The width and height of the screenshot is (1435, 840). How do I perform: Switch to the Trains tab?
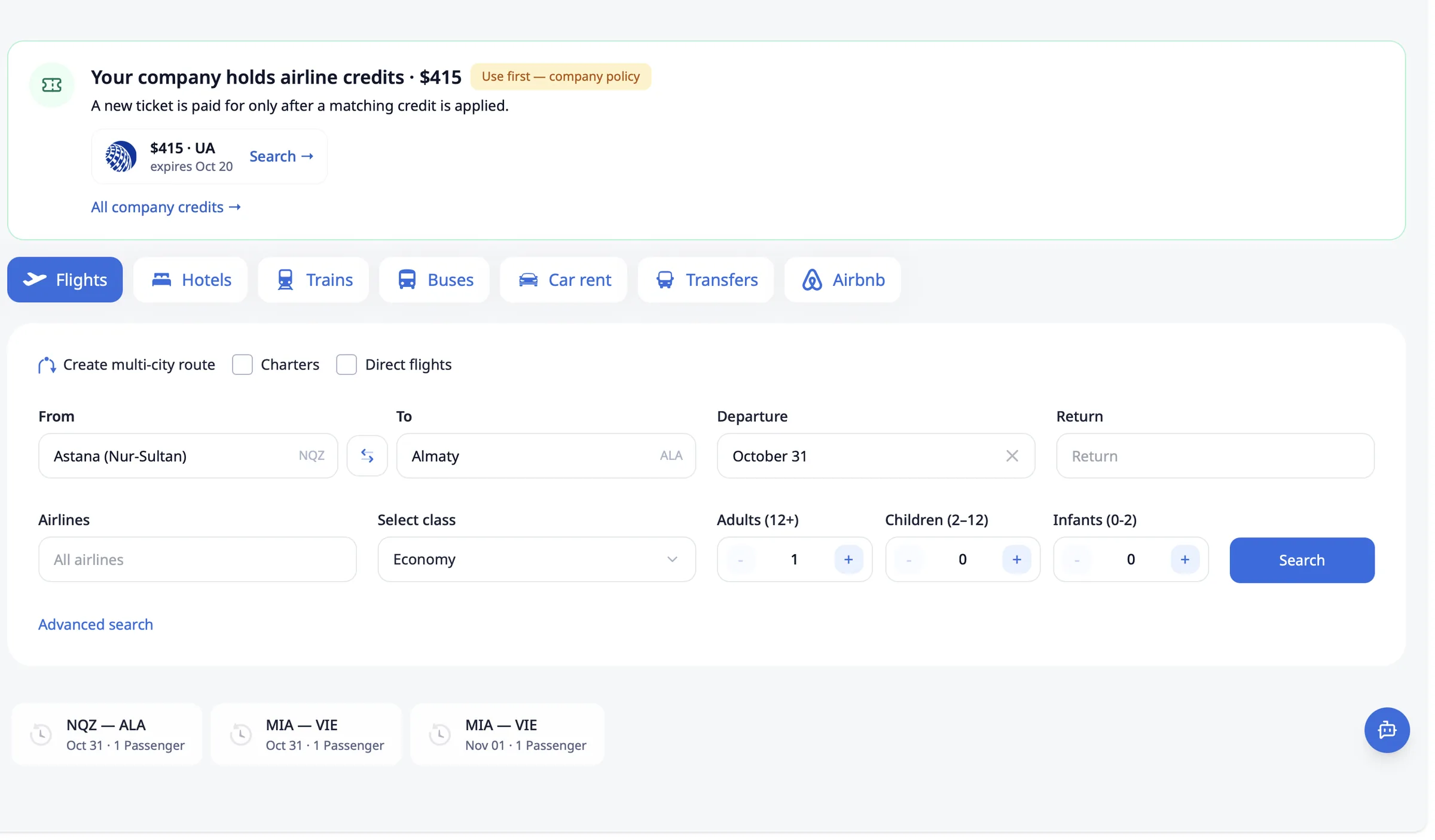point(314,280)
